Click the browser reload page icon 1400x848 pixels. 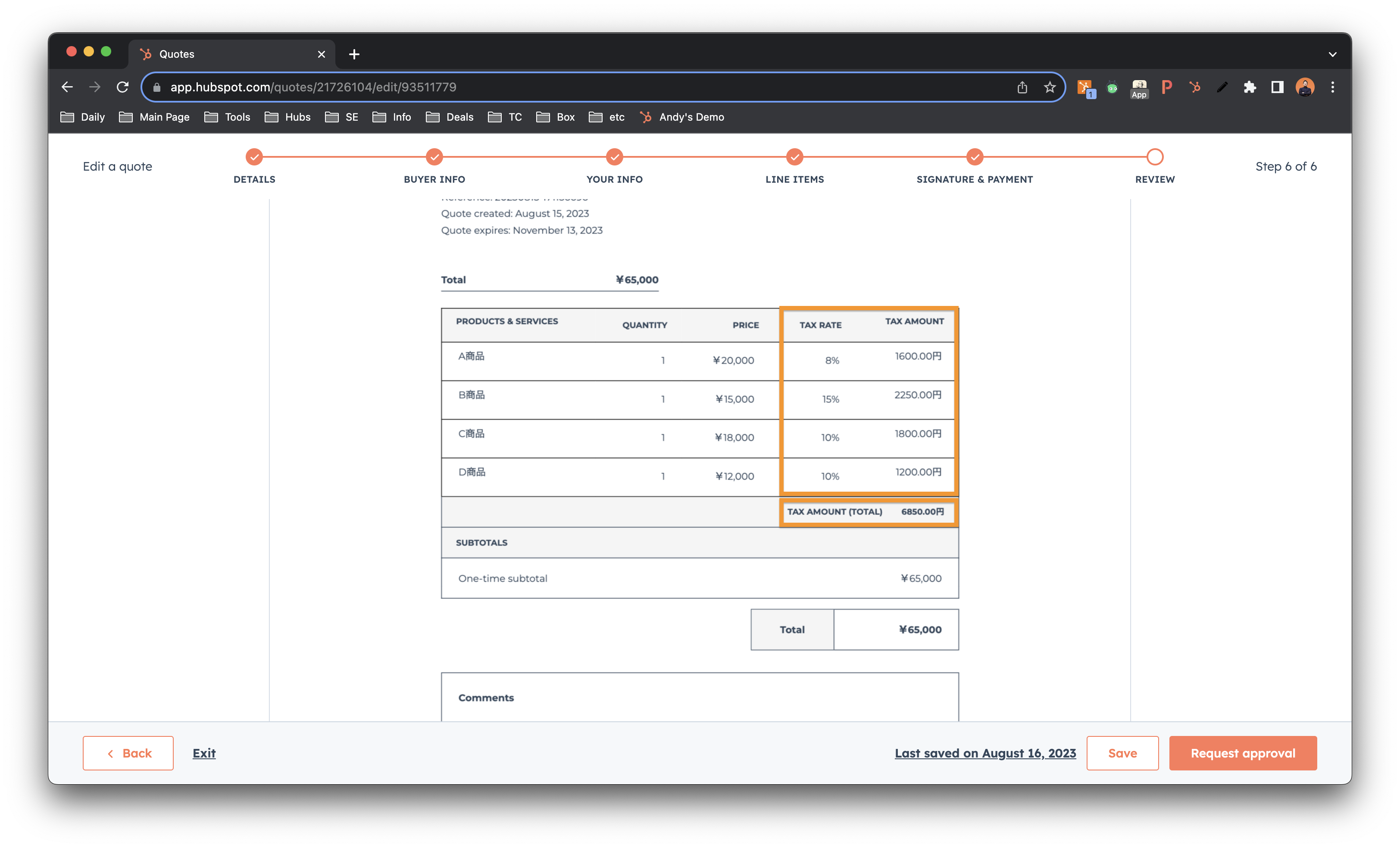click(x=122, y=87)
